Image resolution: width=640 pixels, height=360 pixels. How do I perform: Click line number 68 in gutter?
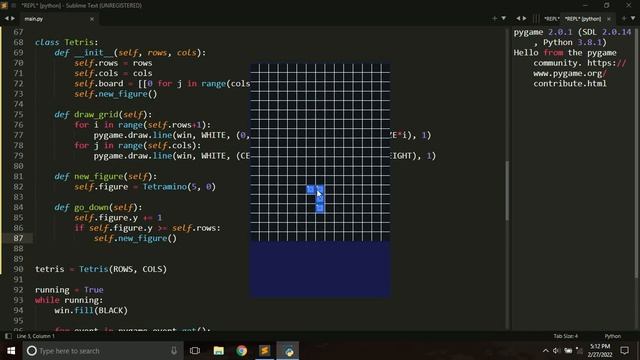point(18,42)
